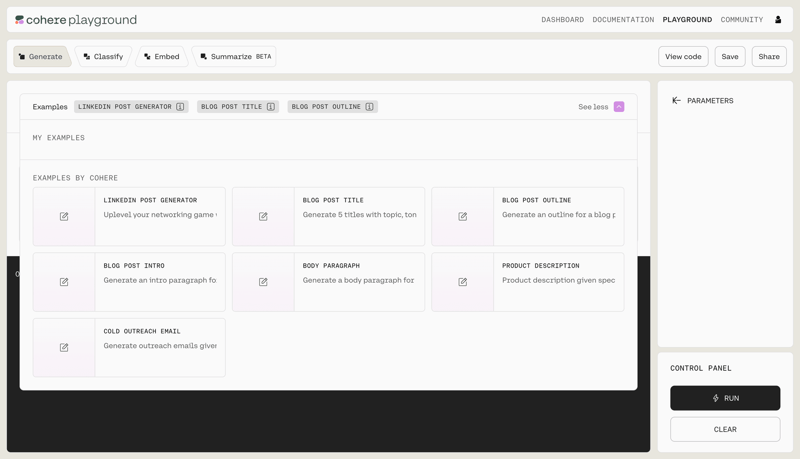Click the Save button
The height and width of the screenshot is (459, 800).
click(730, 57)
